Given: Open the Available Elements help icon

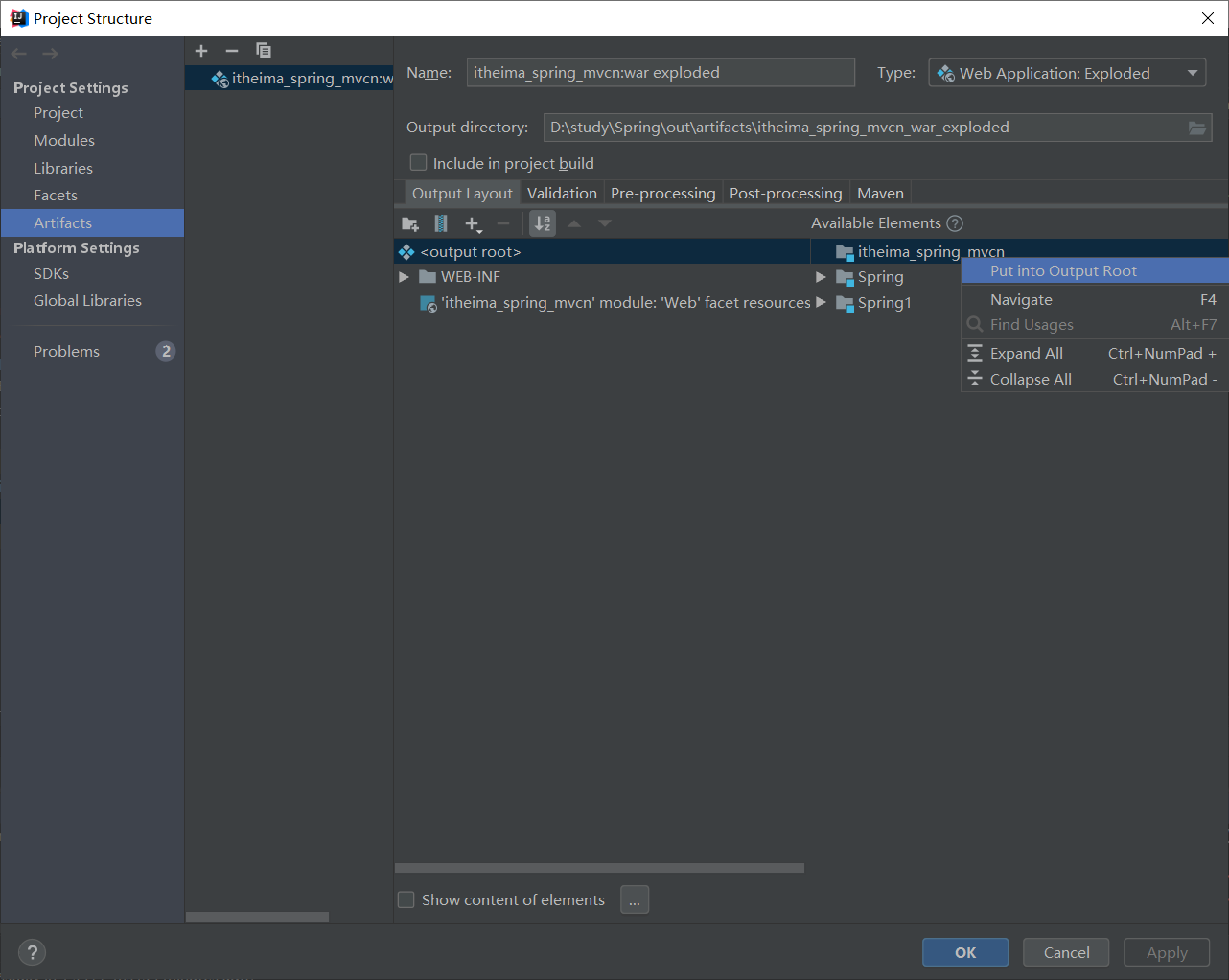Looking at the screenshot, I should click(955, 223).
